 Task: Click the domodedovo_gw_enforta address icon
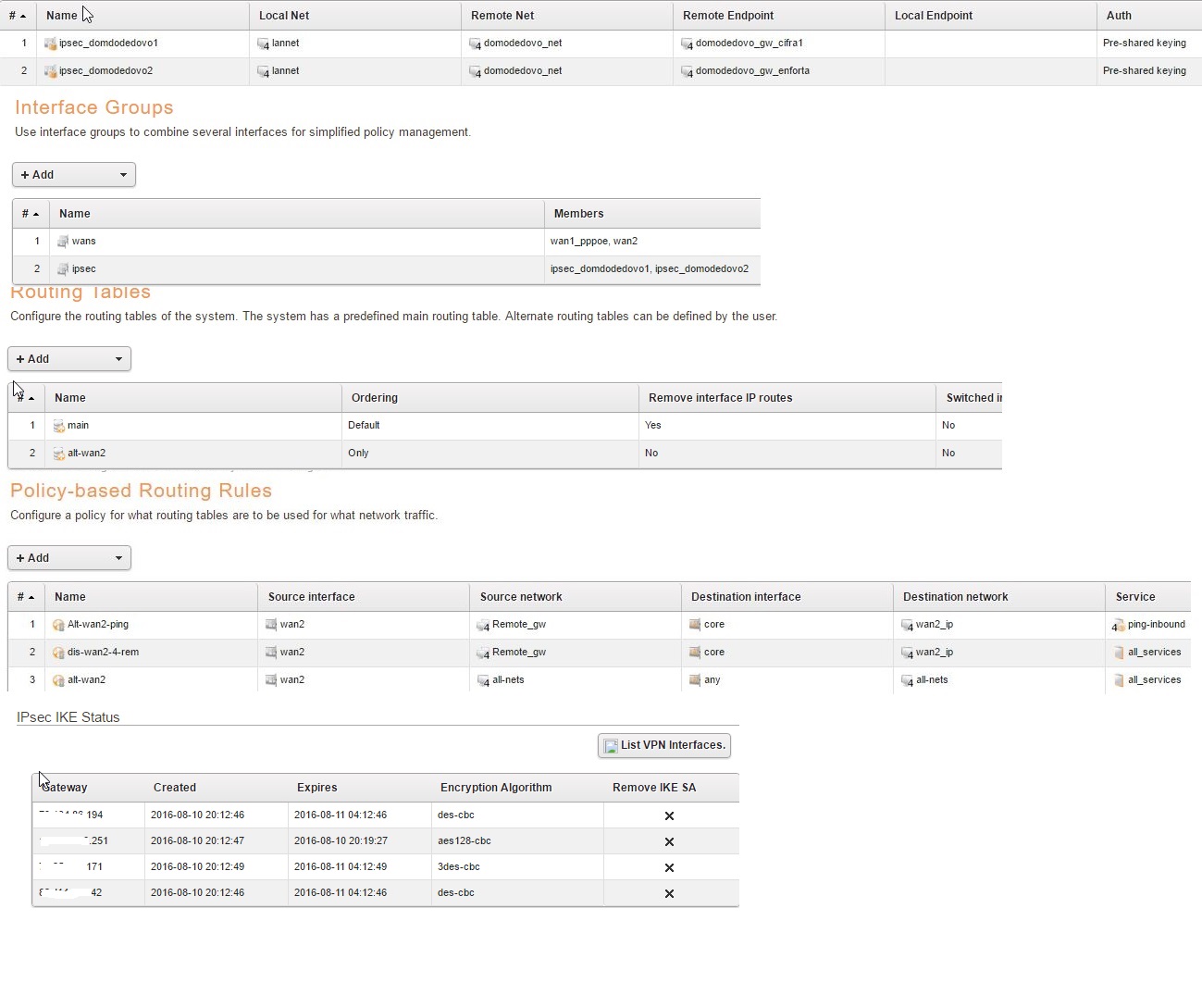click(687, 71)
